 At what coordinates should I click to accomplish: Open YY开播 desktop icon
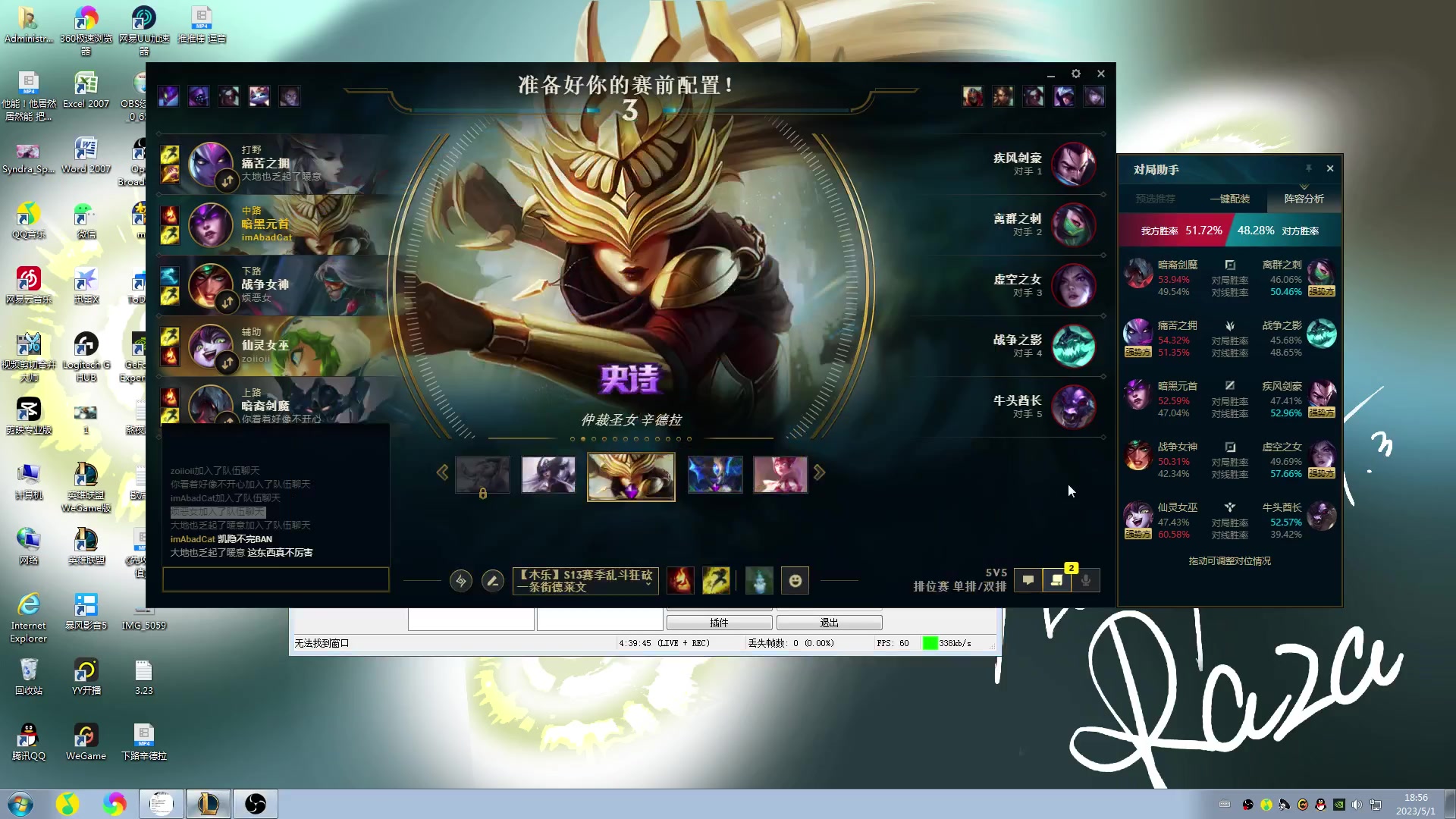pos(86,676)
